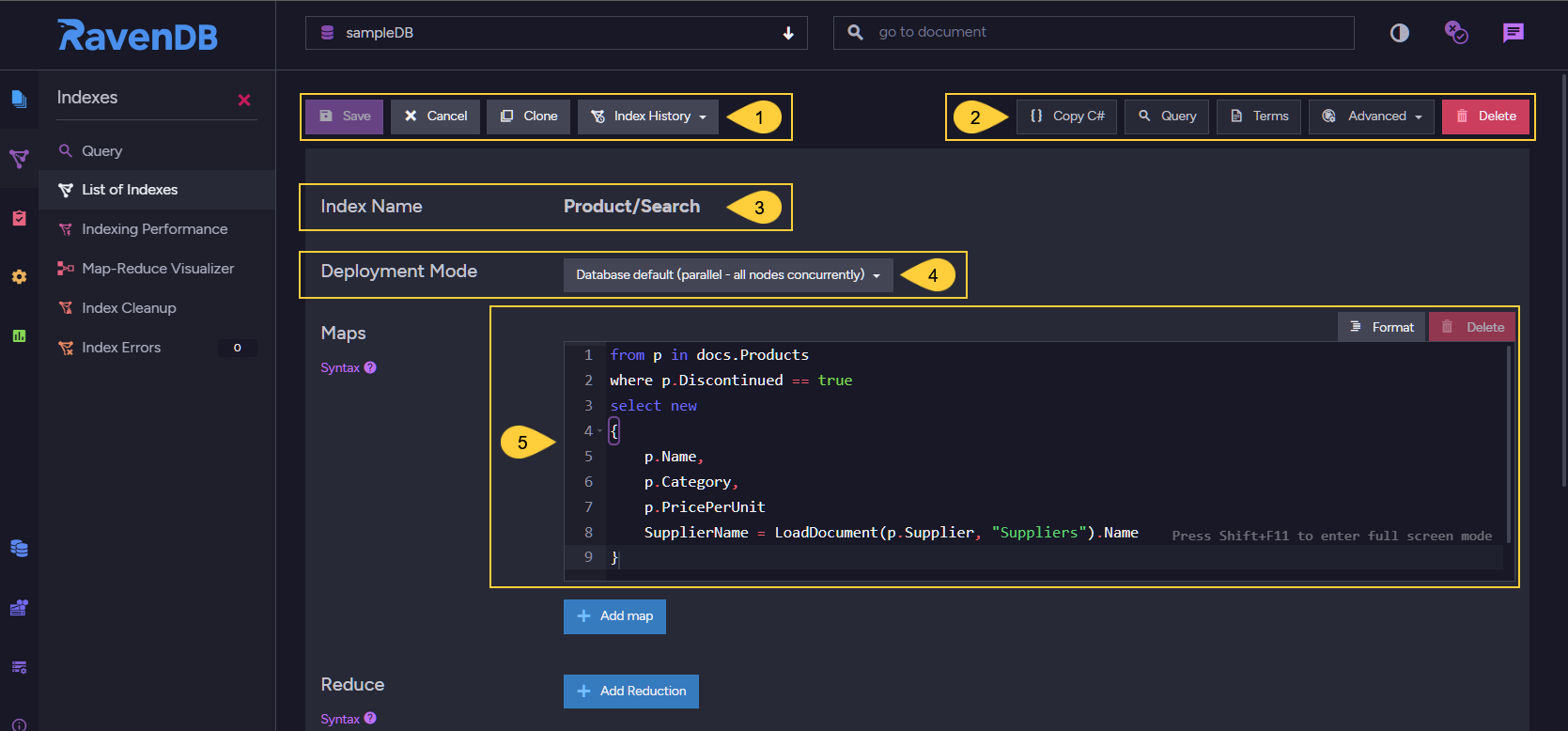Edit the Product/Search index name
Viewport: 1568px width, 731px height.
pyautogui.click(x=631, y=207)
